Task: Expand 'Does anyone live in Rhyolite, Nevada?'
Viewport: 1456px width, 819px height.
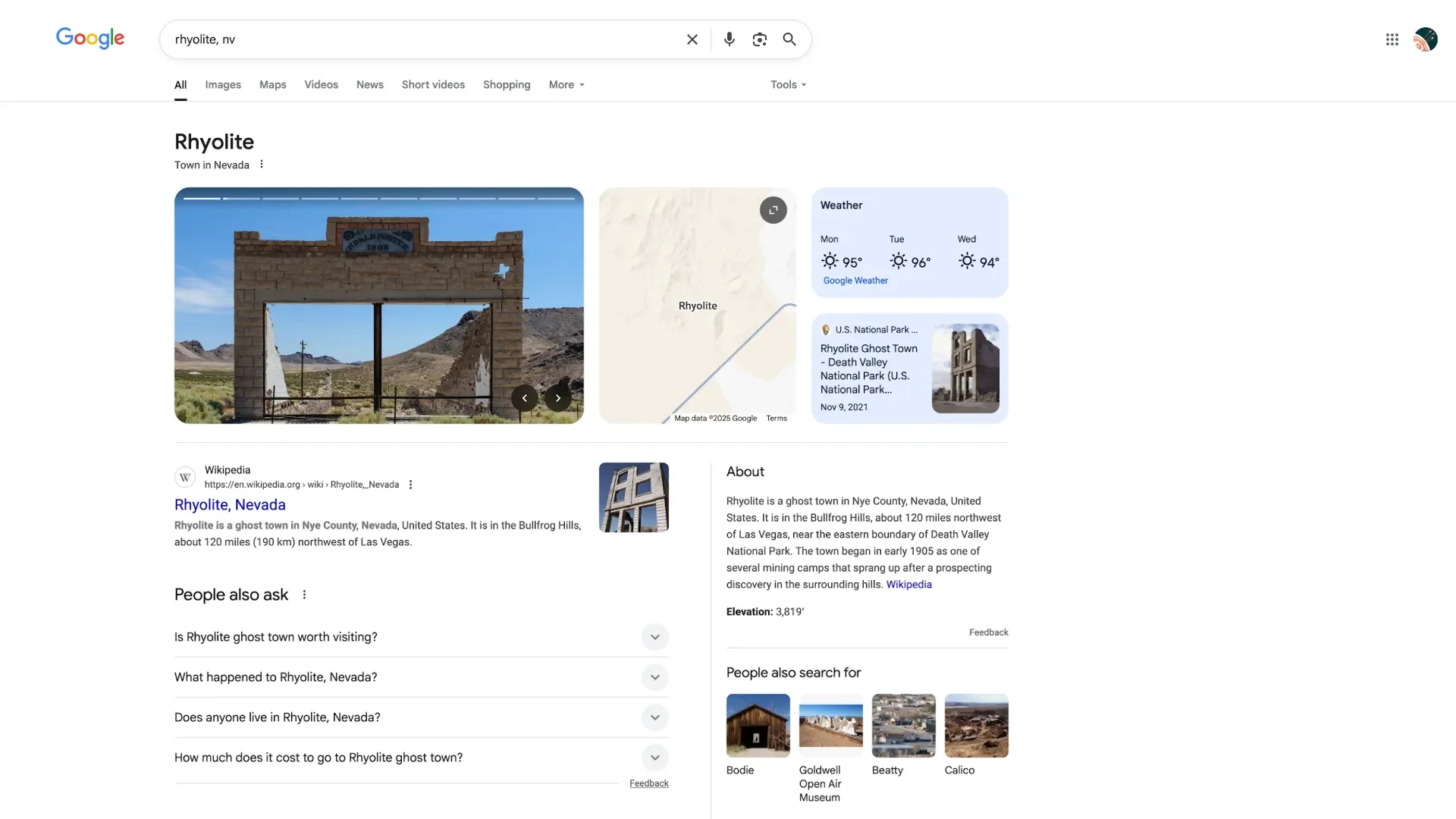Action: 654,717
